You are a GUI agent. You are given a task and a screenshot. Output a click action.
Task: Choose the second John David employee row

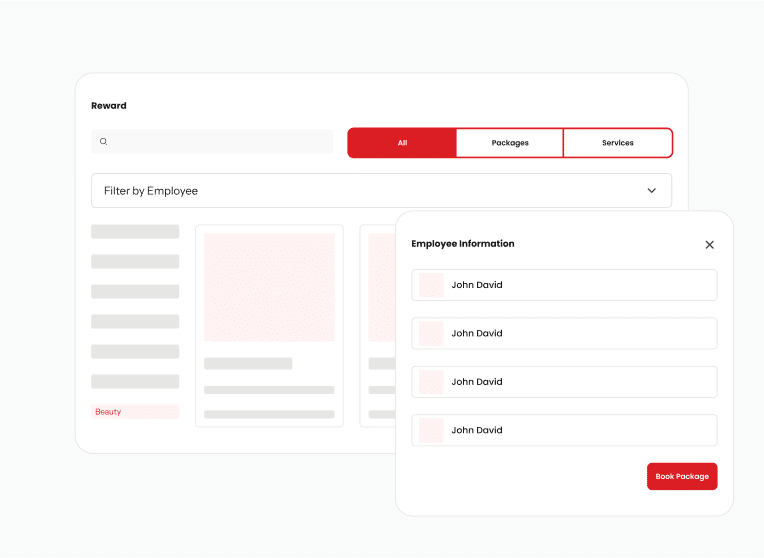point(564,333)
